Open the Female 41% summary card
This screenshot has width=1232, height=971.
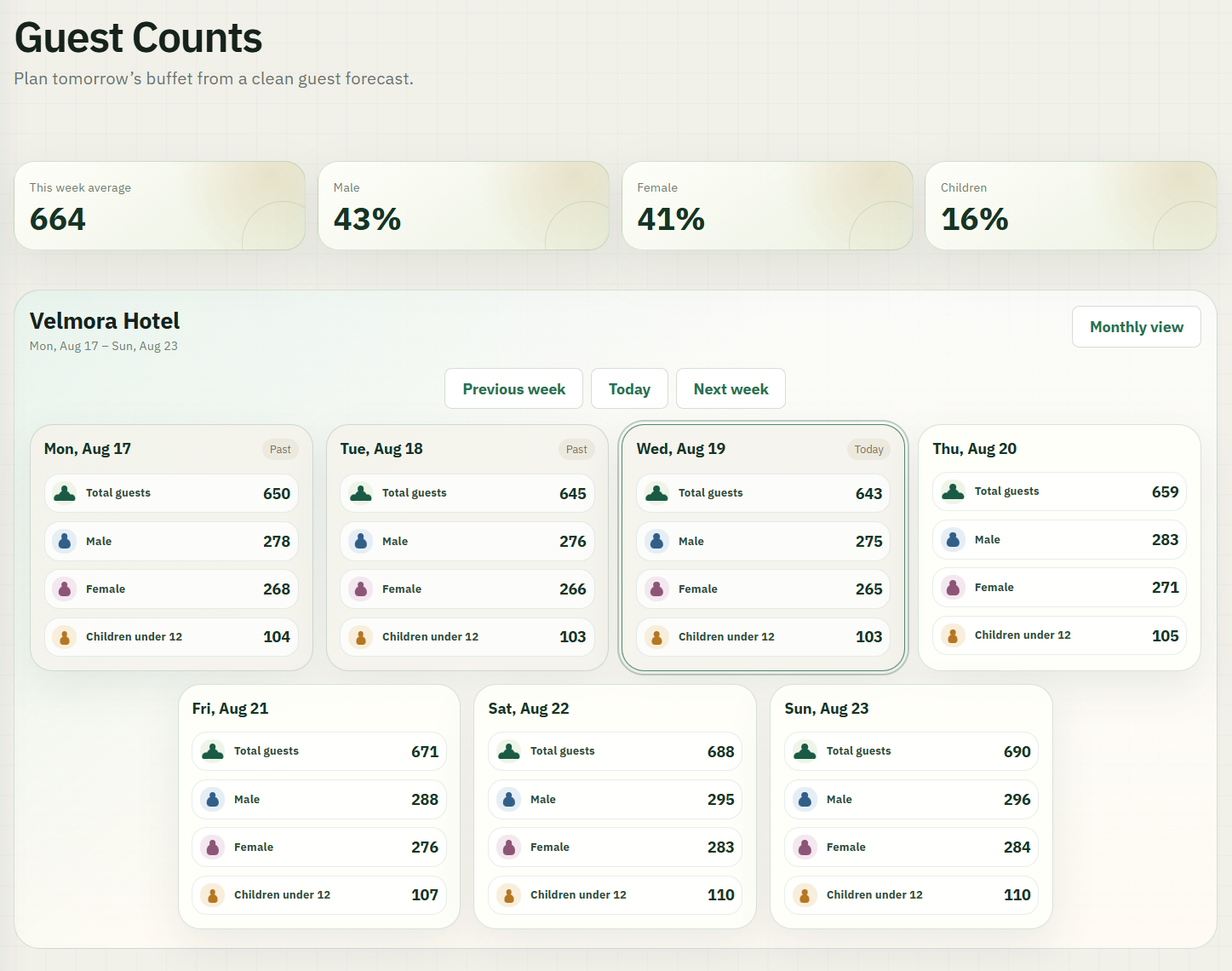coord(767,206)
